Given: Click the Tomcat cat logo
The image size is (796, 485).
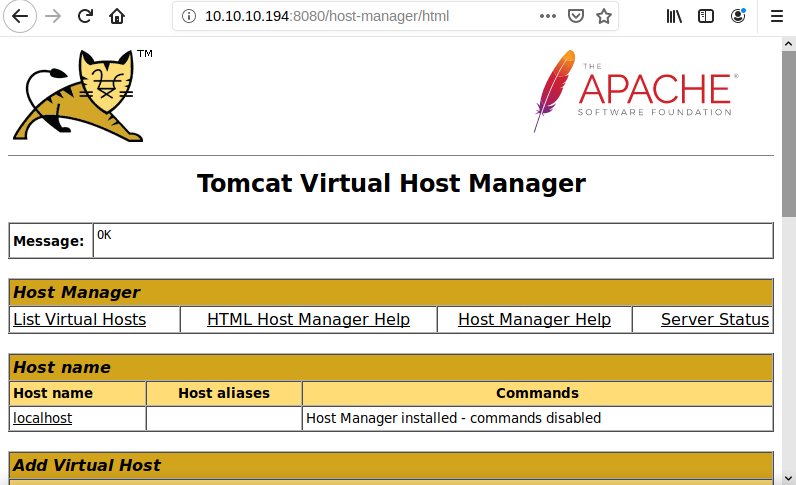Looking at the screenshot, I should pyautogui.click(x=81, y=95).
